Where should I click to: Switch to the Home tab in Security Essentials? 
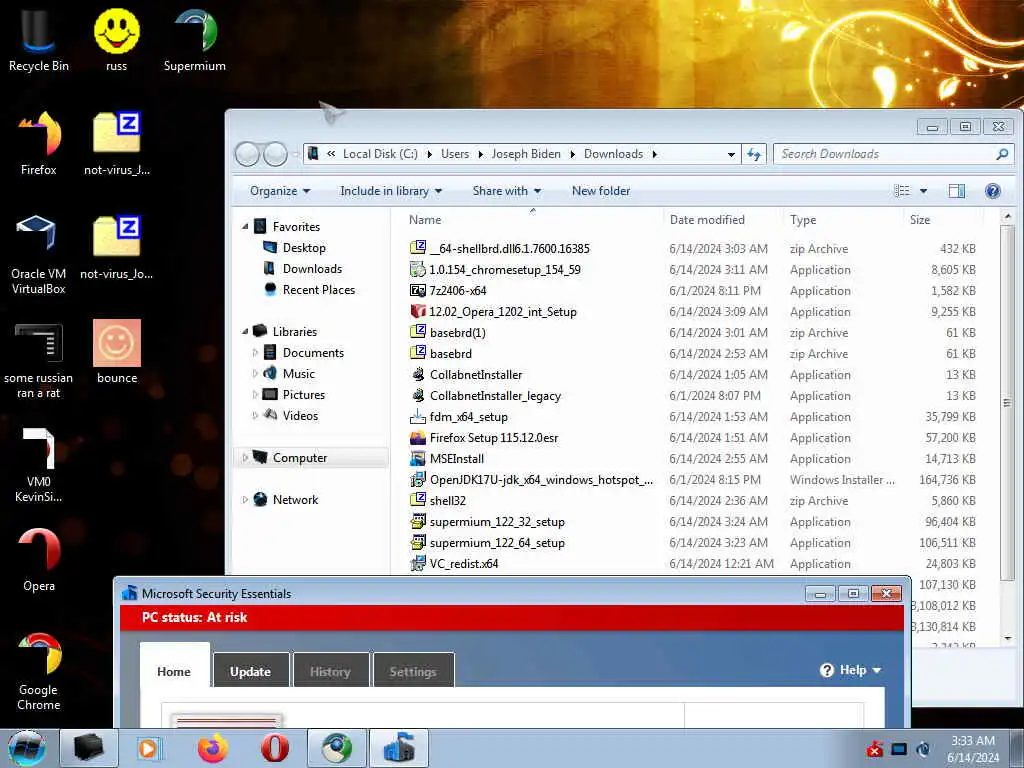click(x=174, y=666)
